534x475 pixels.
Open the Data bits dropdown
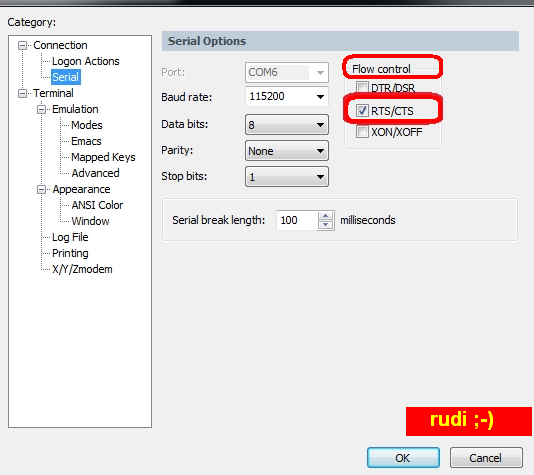coord(287,125)
